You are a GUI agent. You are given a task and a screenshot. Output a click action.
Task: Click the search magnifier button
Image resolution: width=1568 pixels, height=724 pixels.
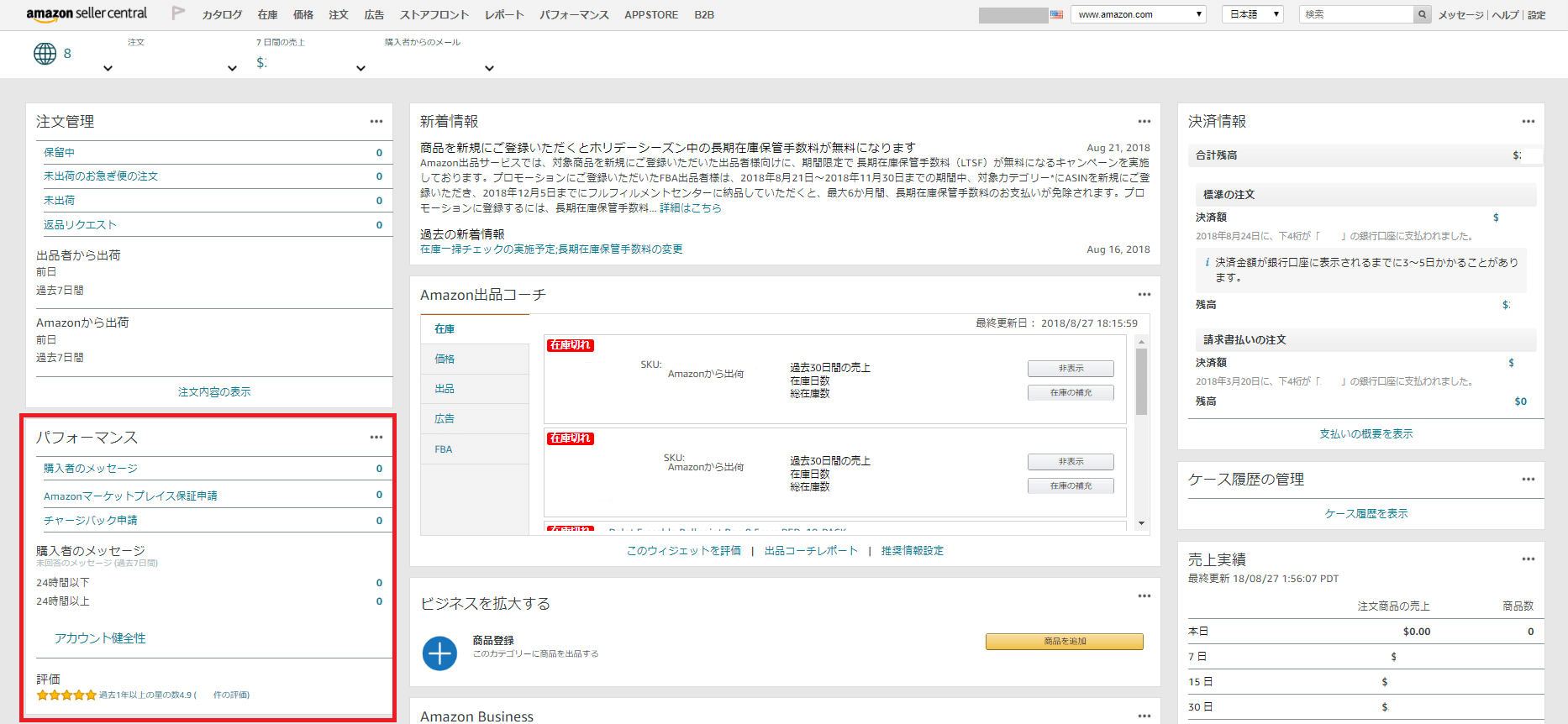(1422, 14)
